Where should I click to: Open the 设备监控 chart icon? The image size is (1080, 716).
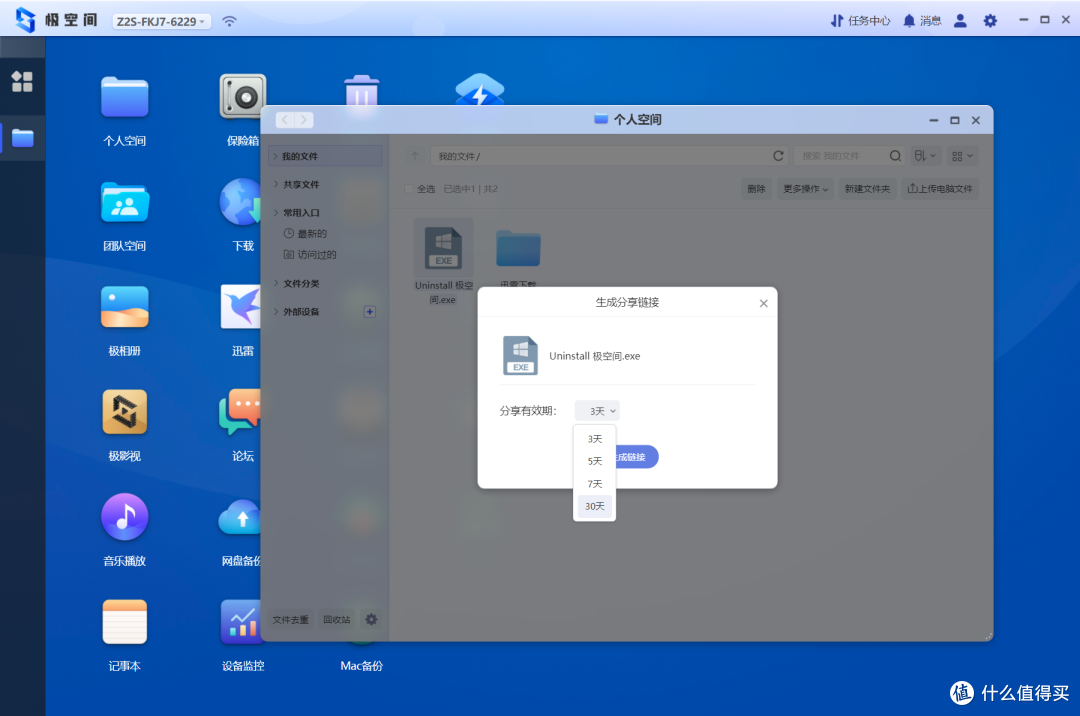coord(241,622)
